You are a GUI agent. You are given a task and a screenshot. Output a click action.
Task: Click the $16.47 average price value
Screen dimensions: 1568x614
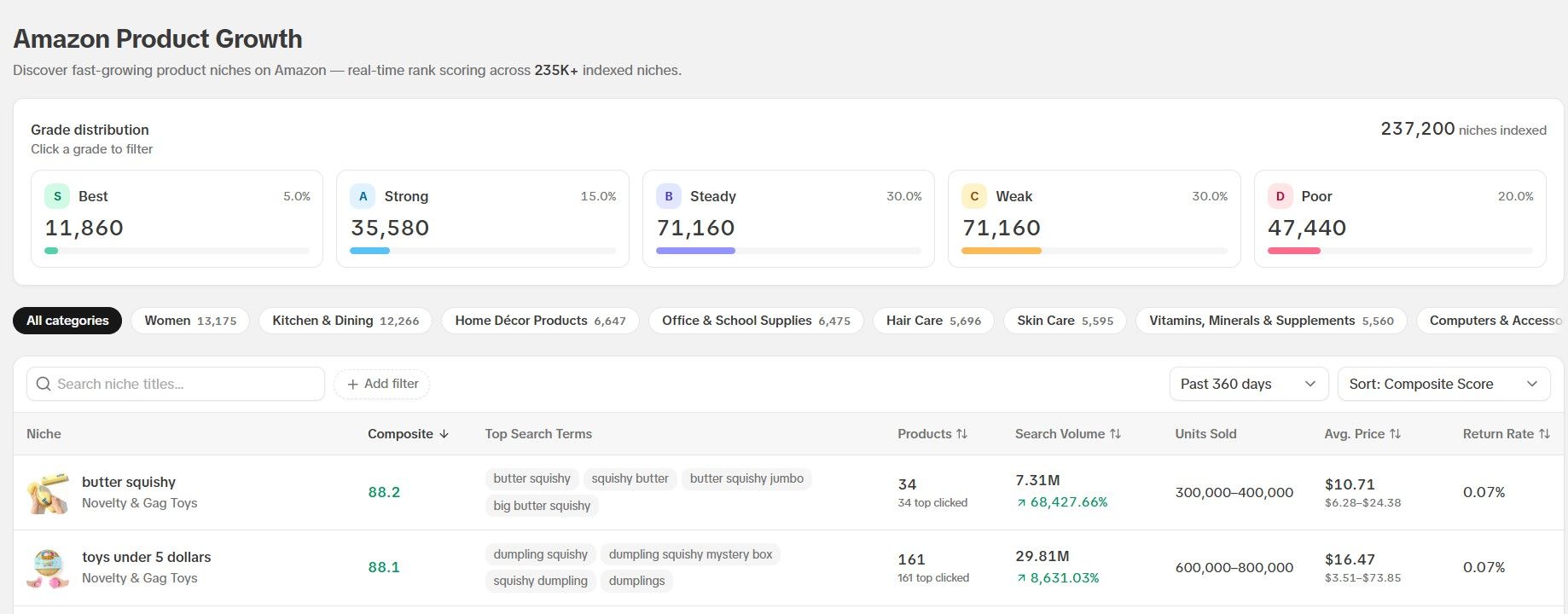1350,559
